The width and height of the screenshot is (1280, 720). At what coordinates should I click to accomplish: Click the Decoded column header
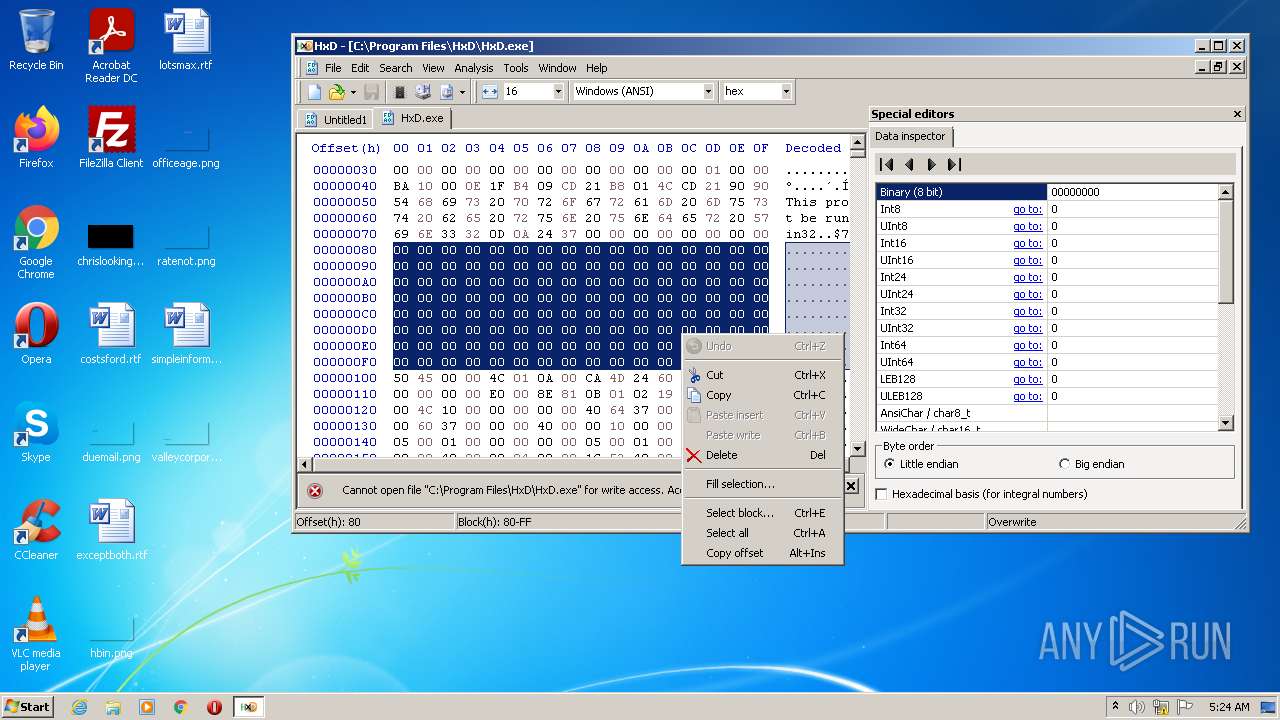(x=813, y=148)
